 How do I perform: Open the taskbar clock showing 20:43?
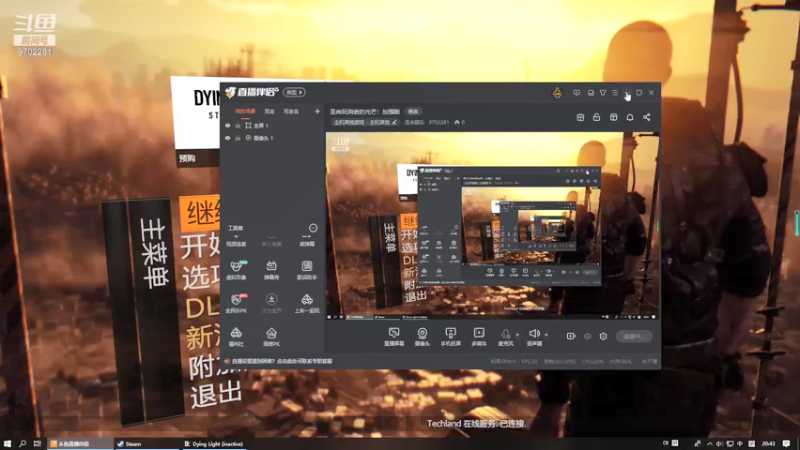(x=768, y=444)
